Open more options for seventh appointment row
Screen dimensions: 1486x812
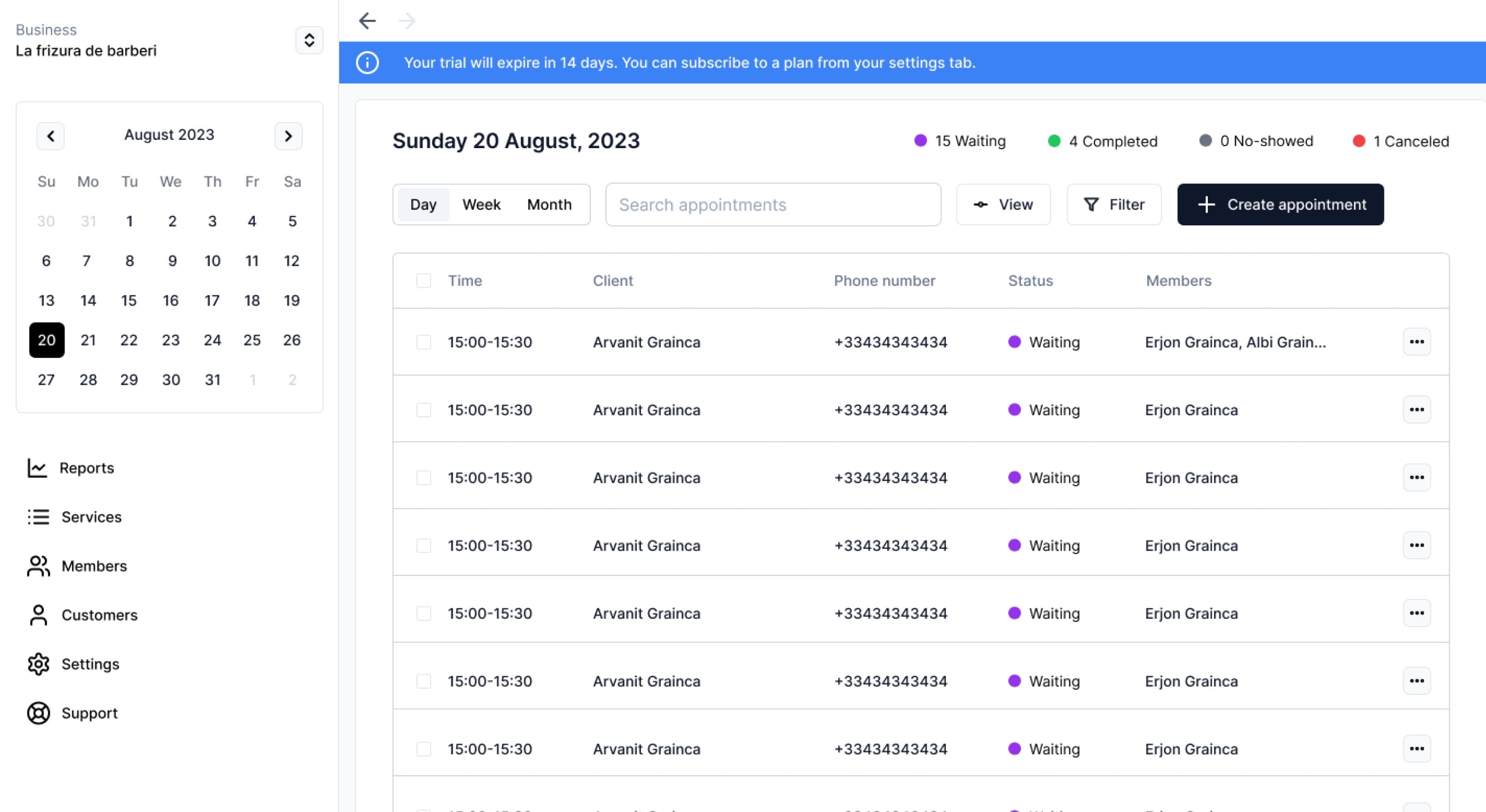(1417, 749)
